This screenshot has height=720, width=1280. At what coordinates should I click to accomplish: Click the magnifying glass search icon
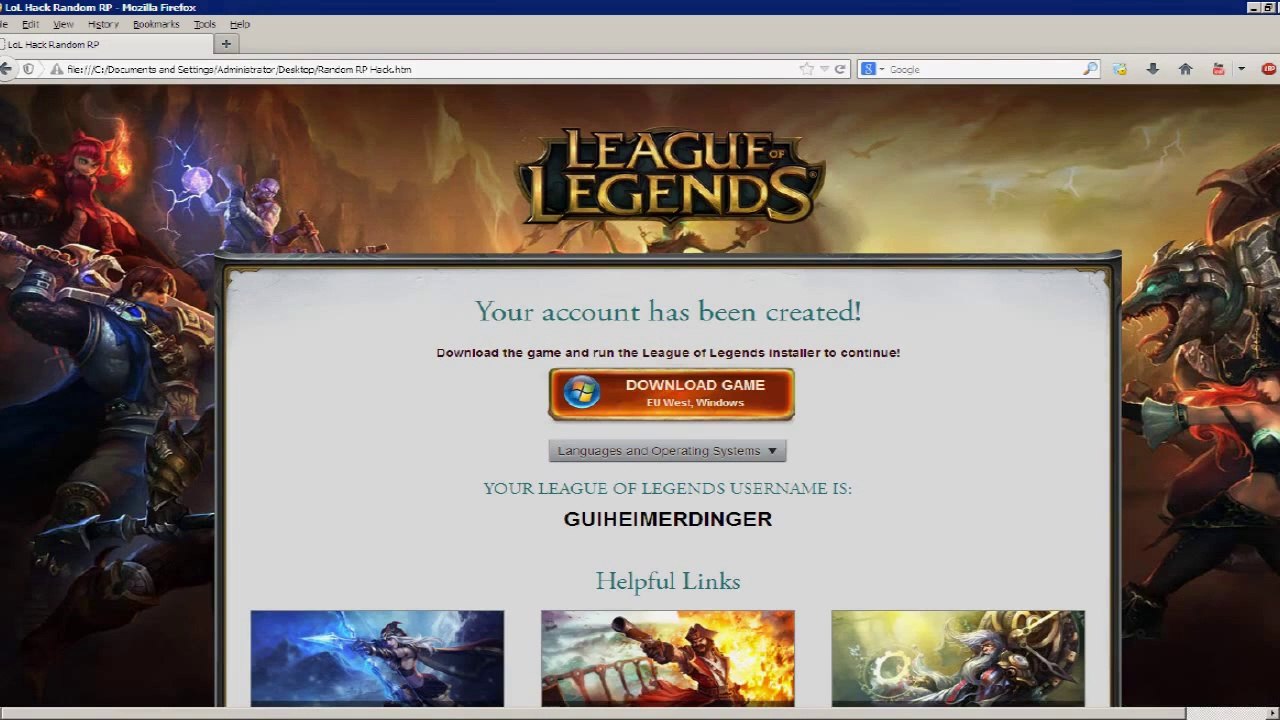point(1090,69)
